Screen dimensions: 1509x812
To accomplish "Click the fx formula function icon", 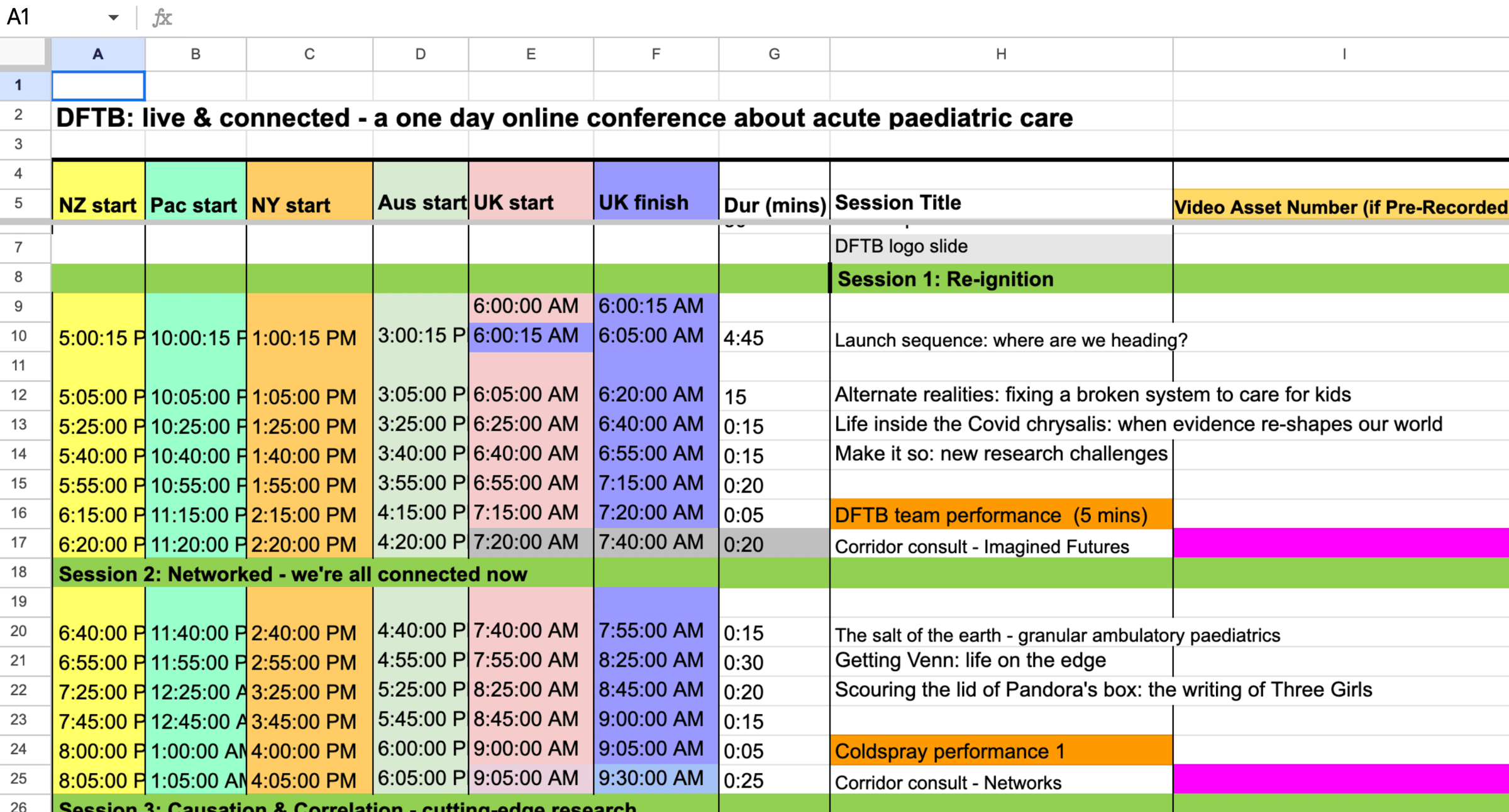I will click(x=162, y=18).
